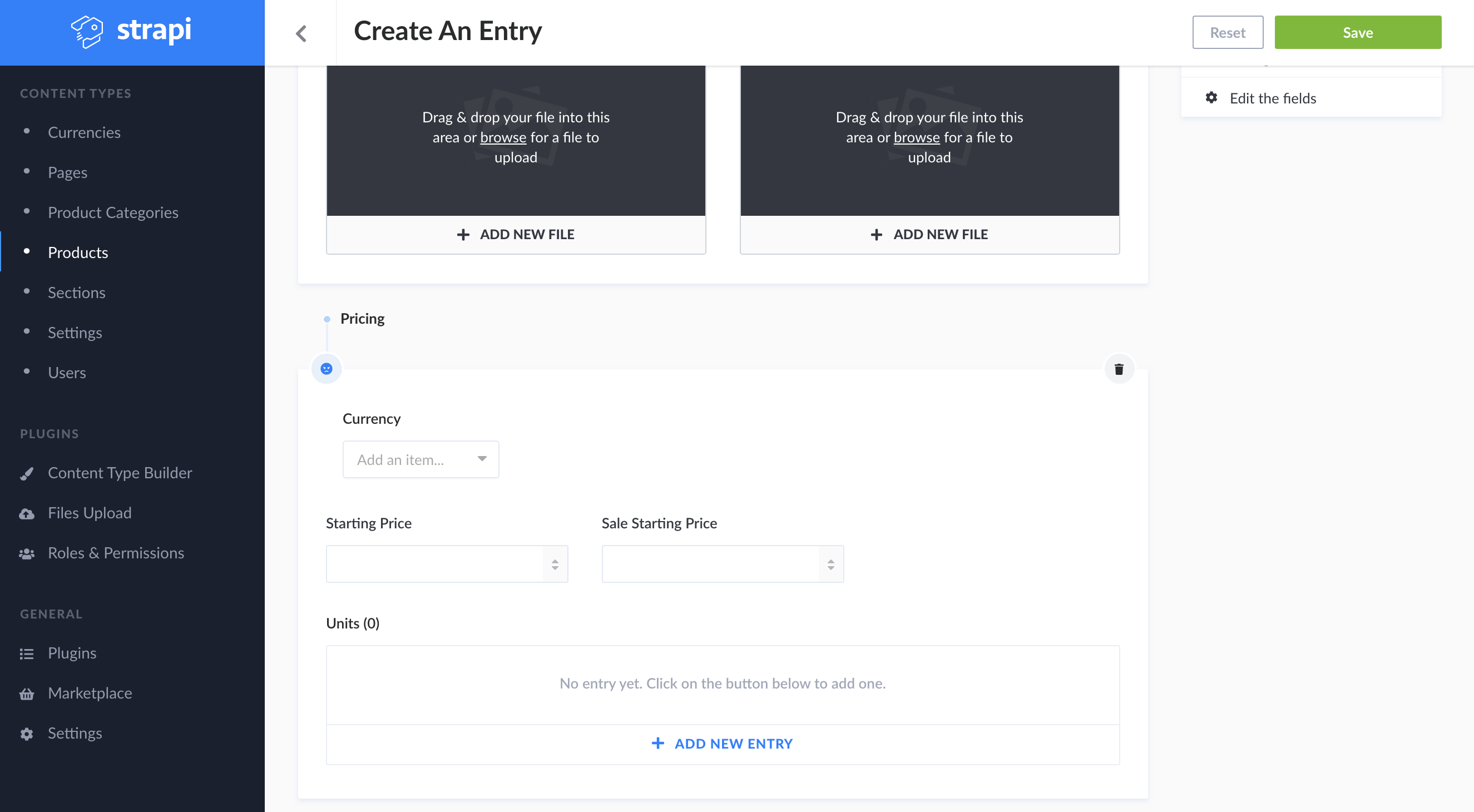Click the browse link in the left upload area
Image resolution: width=1474 pixels, height=812 pixels.
tap(503, 137)
